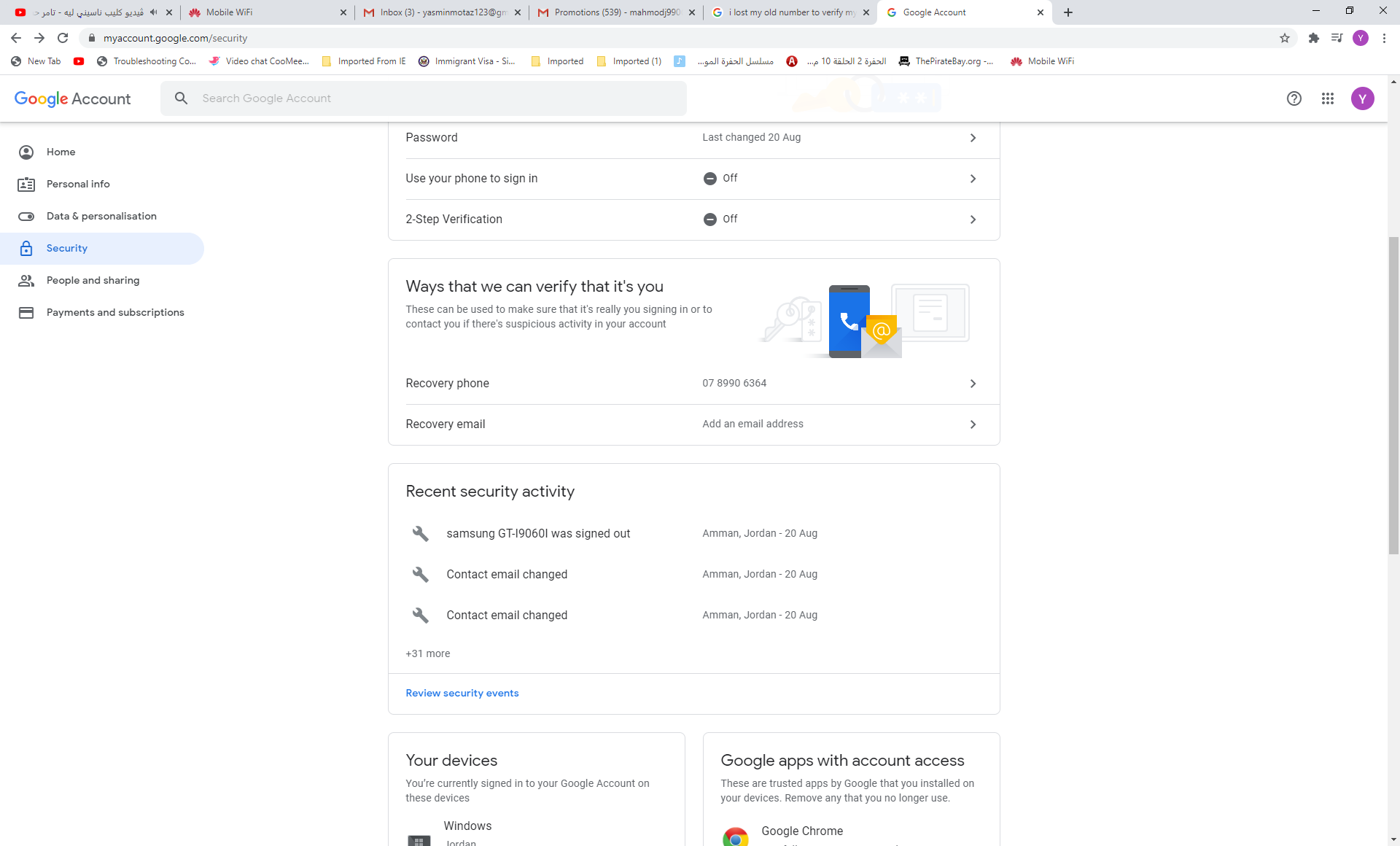Click the Google Account logo

tap(72, 98)
